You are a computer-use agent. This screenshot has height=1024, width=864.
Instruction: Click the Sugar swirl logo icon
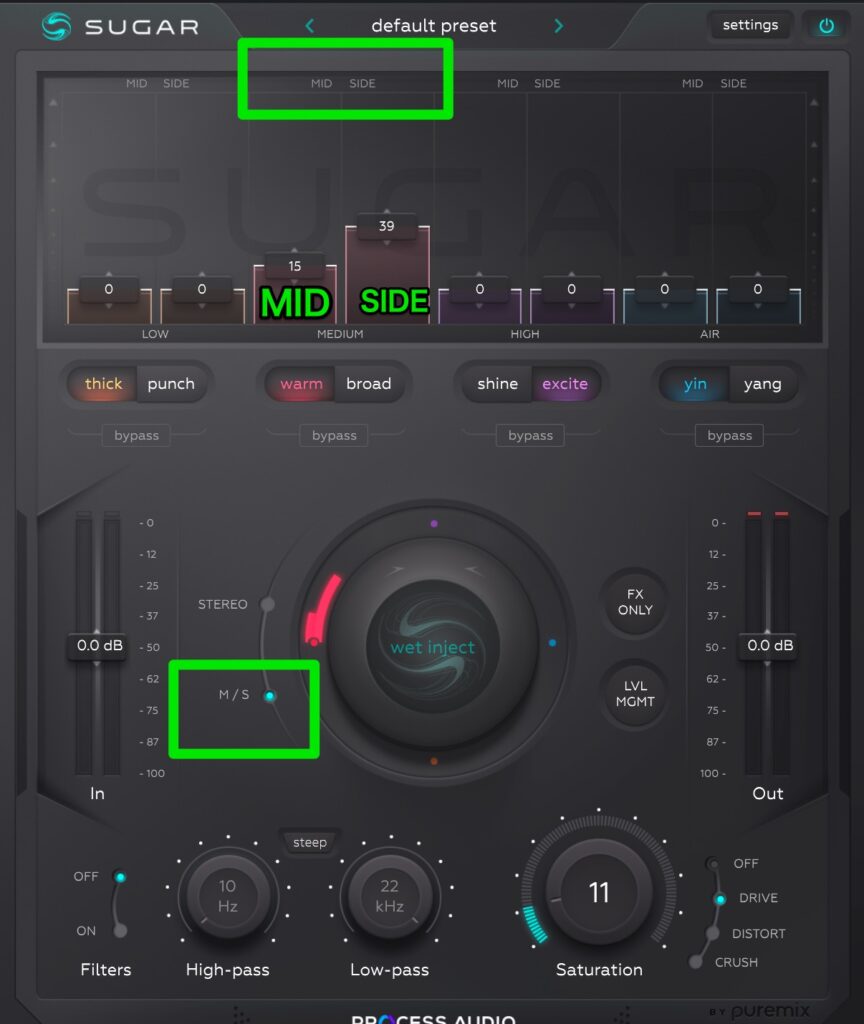[57, 27]
